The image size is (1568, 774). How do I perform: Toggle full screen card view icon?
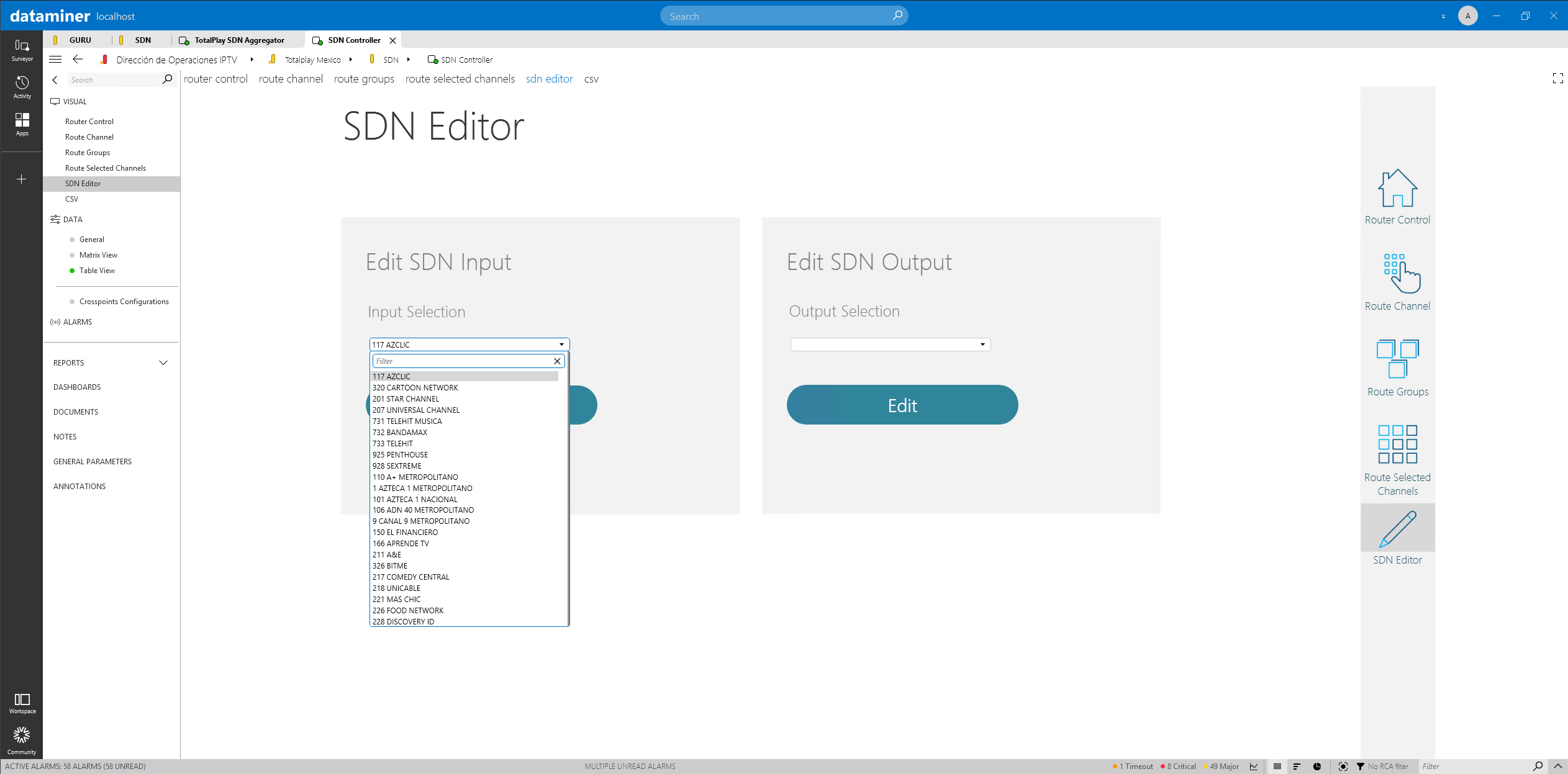coord(1557,78)
